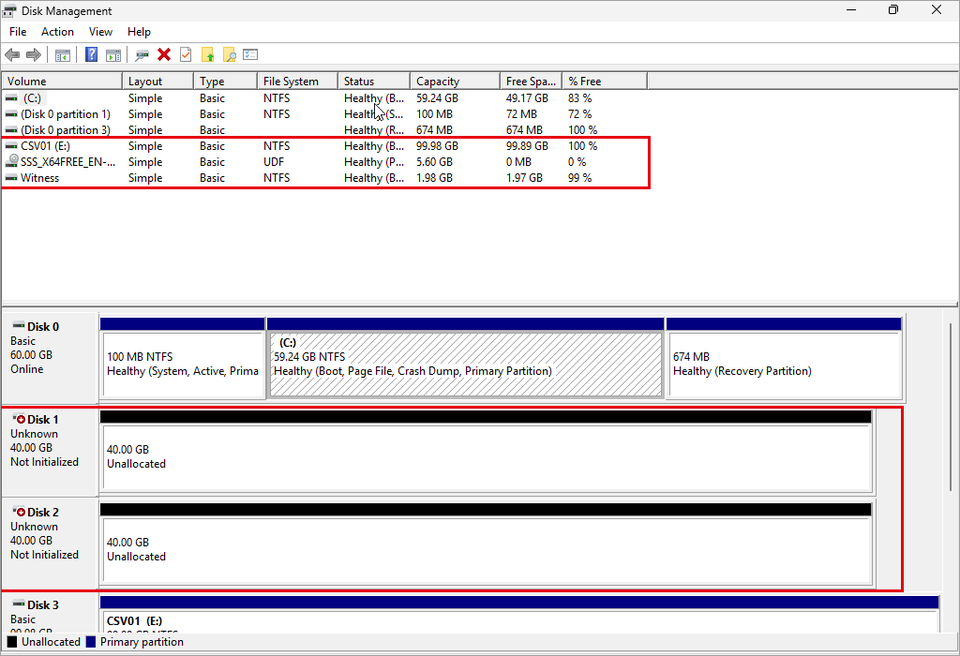Viewport: 960px width, 656px height.
Task: Select the (C:) 59.24 GB partition block
Action: tap(466, 358)
